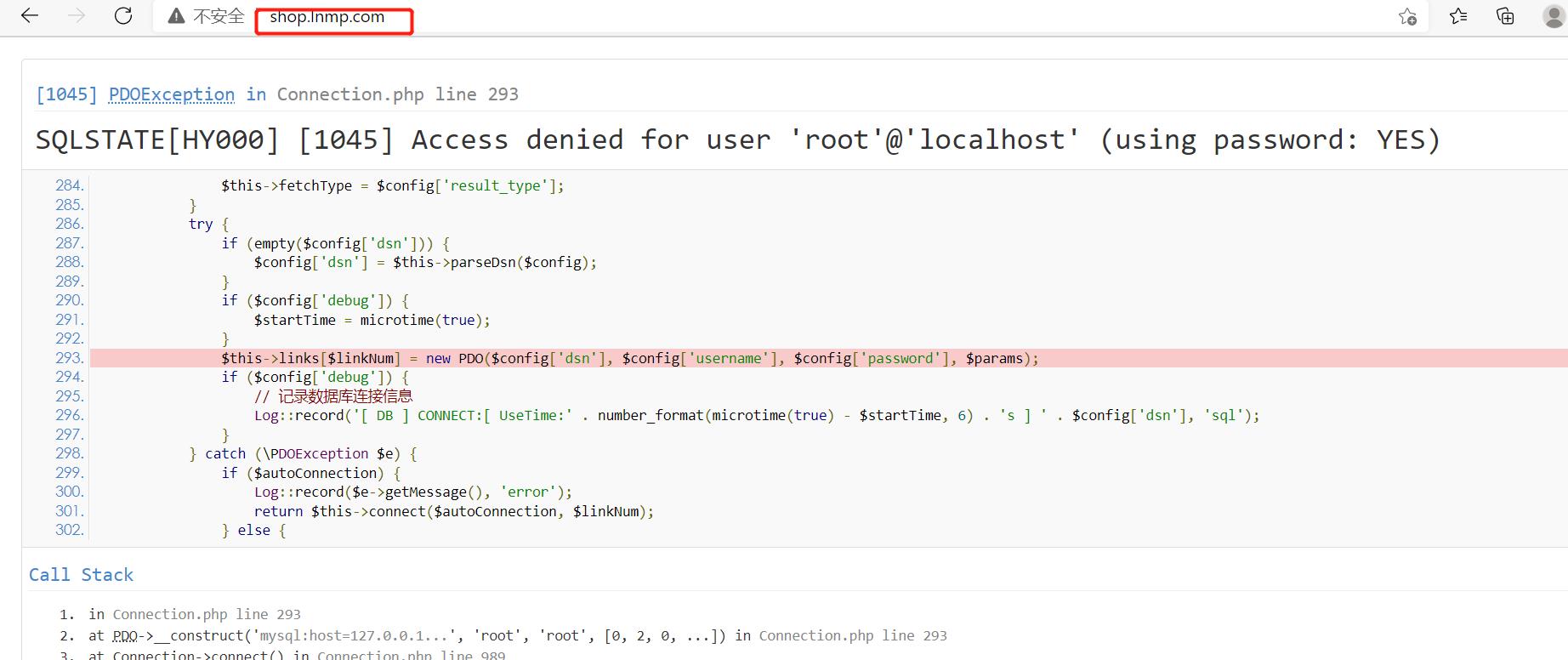Click the browser forward arrow
This screenshot has width=1568, height=660.
[x=77, y=16]
